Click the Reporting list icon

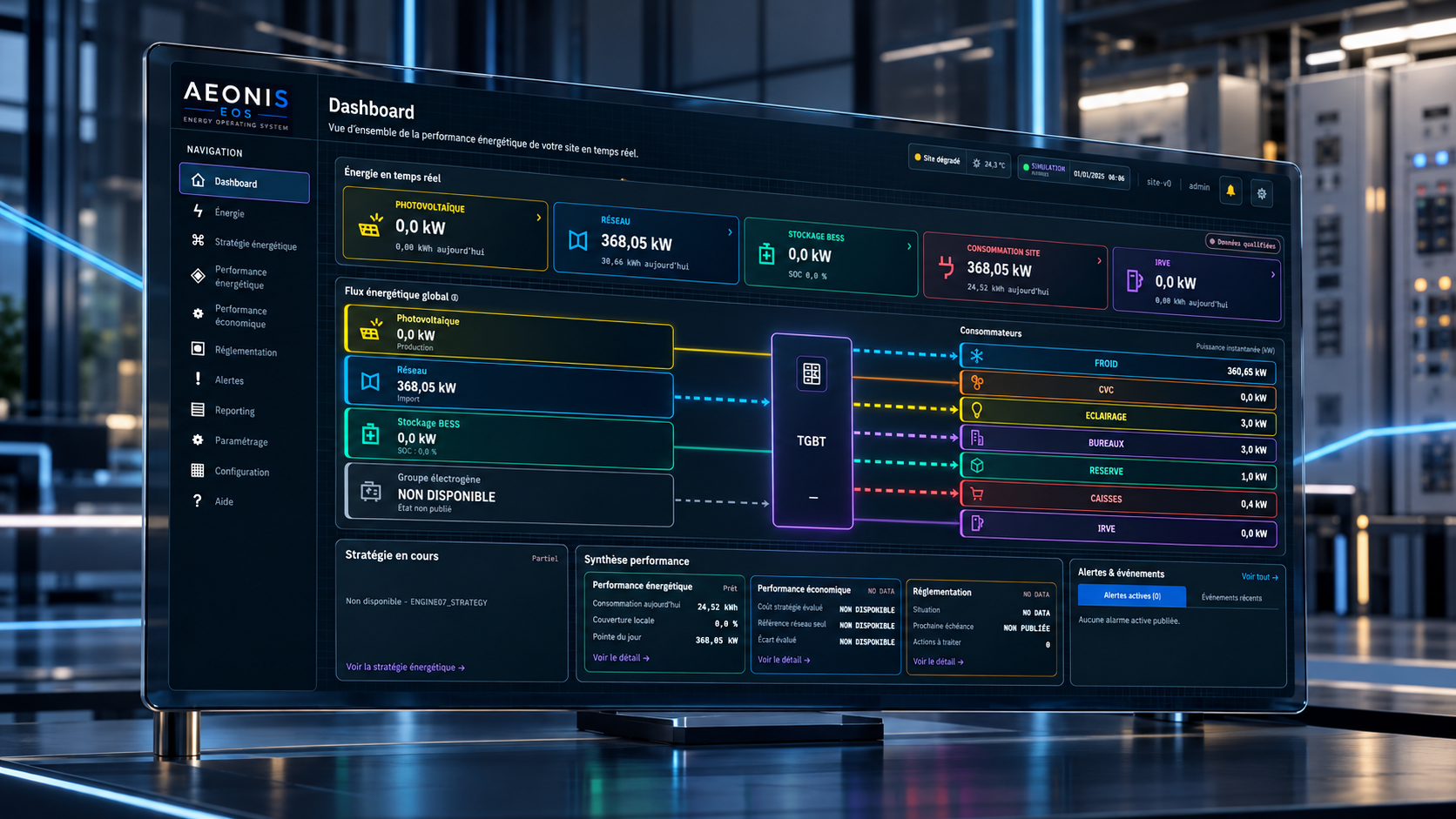click(198, 409)
